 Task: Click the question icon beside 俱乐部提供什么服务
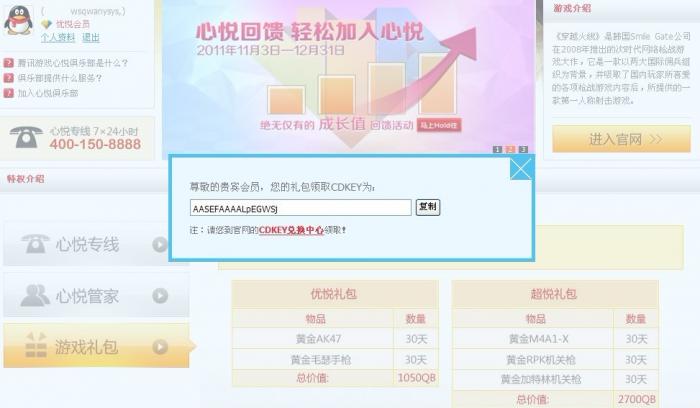click(x=8, y=78)
